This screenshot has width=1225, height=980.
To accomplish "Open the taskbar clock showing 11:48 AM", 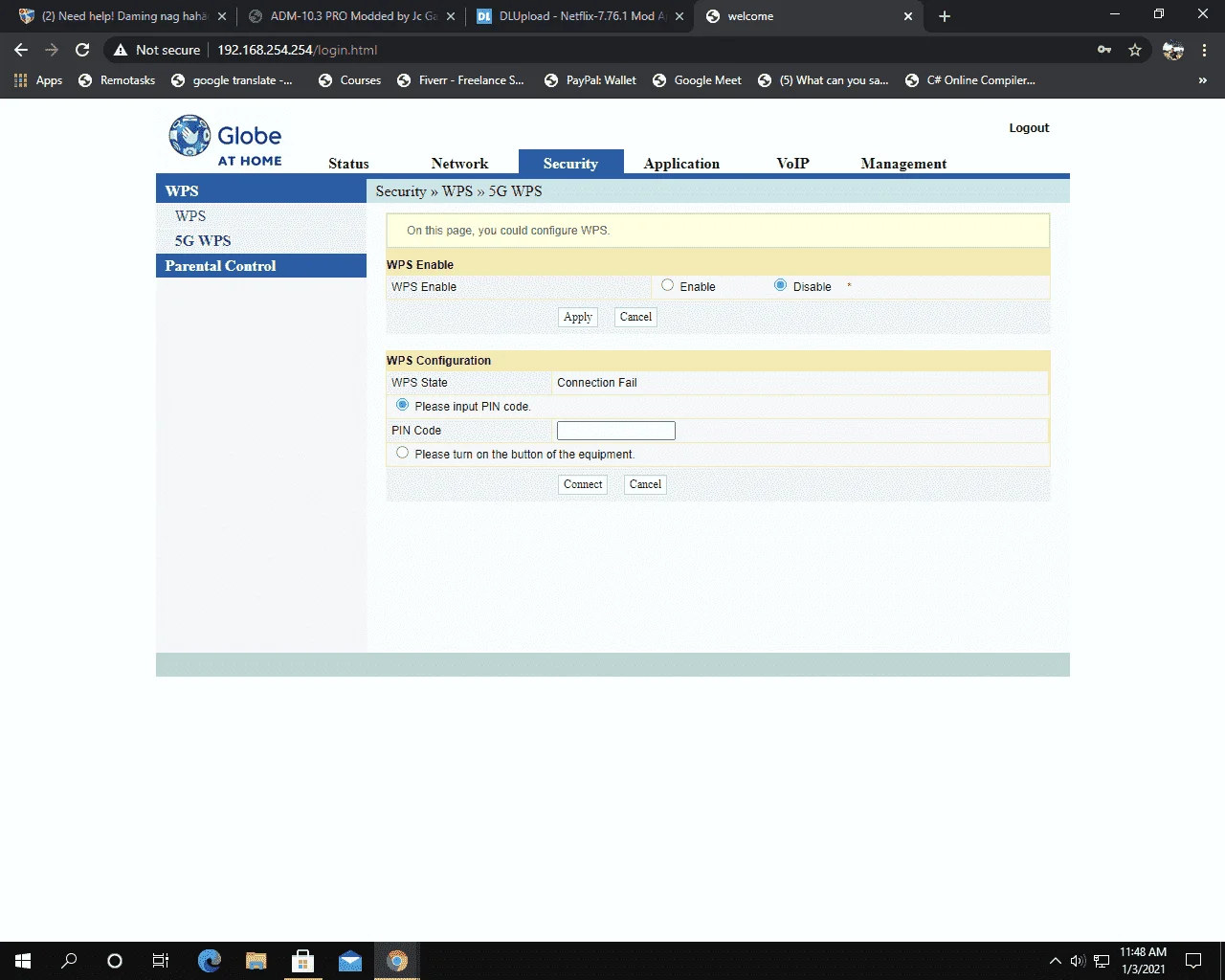I will 1143,961.
